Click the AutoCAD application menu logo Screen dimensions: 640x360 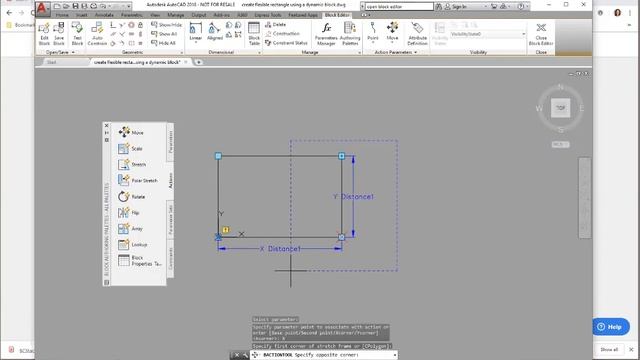click(42, 8)
